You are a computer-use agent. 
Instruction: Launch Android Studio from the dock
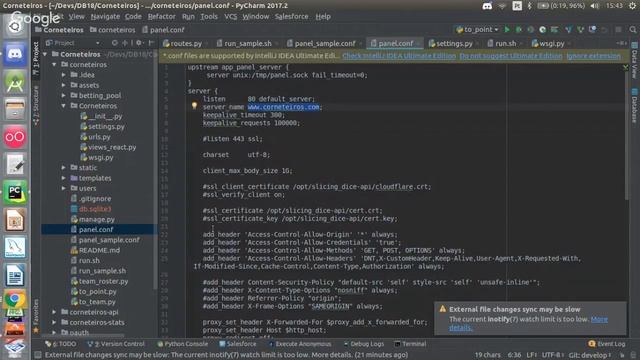[x=15, y=82]
